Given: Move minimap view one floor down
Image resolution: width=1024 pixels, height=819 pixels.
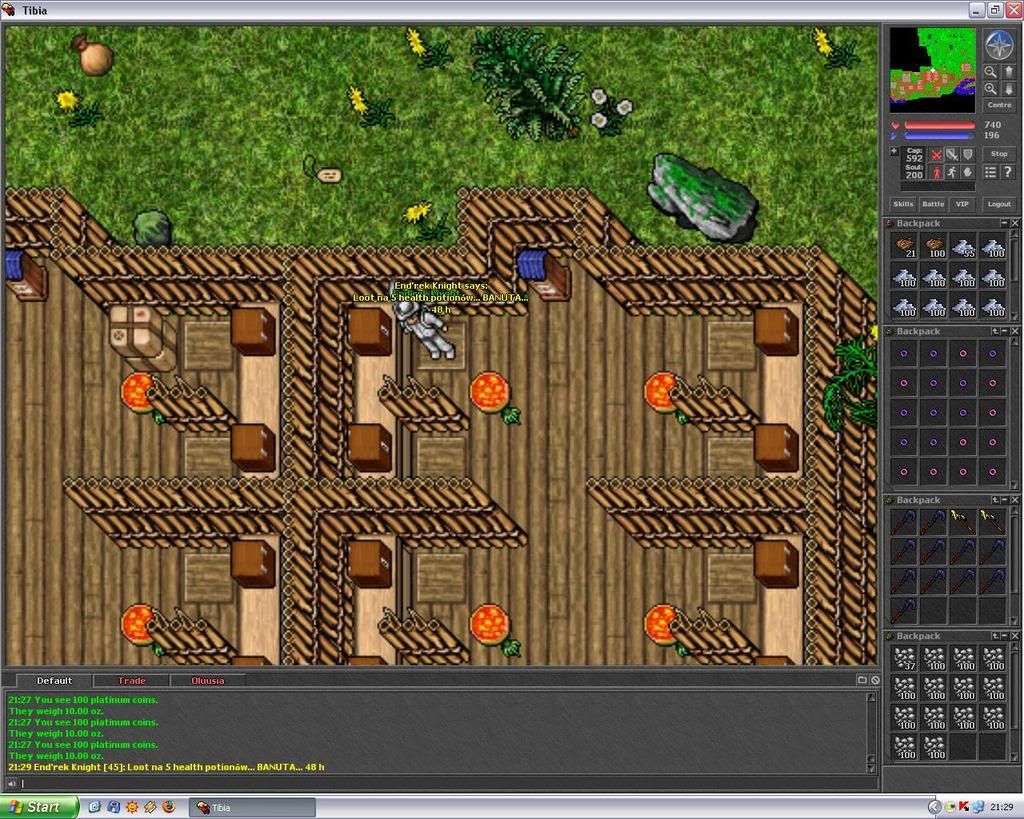Looking at the screenshot, I should [x=1008, y=89].
